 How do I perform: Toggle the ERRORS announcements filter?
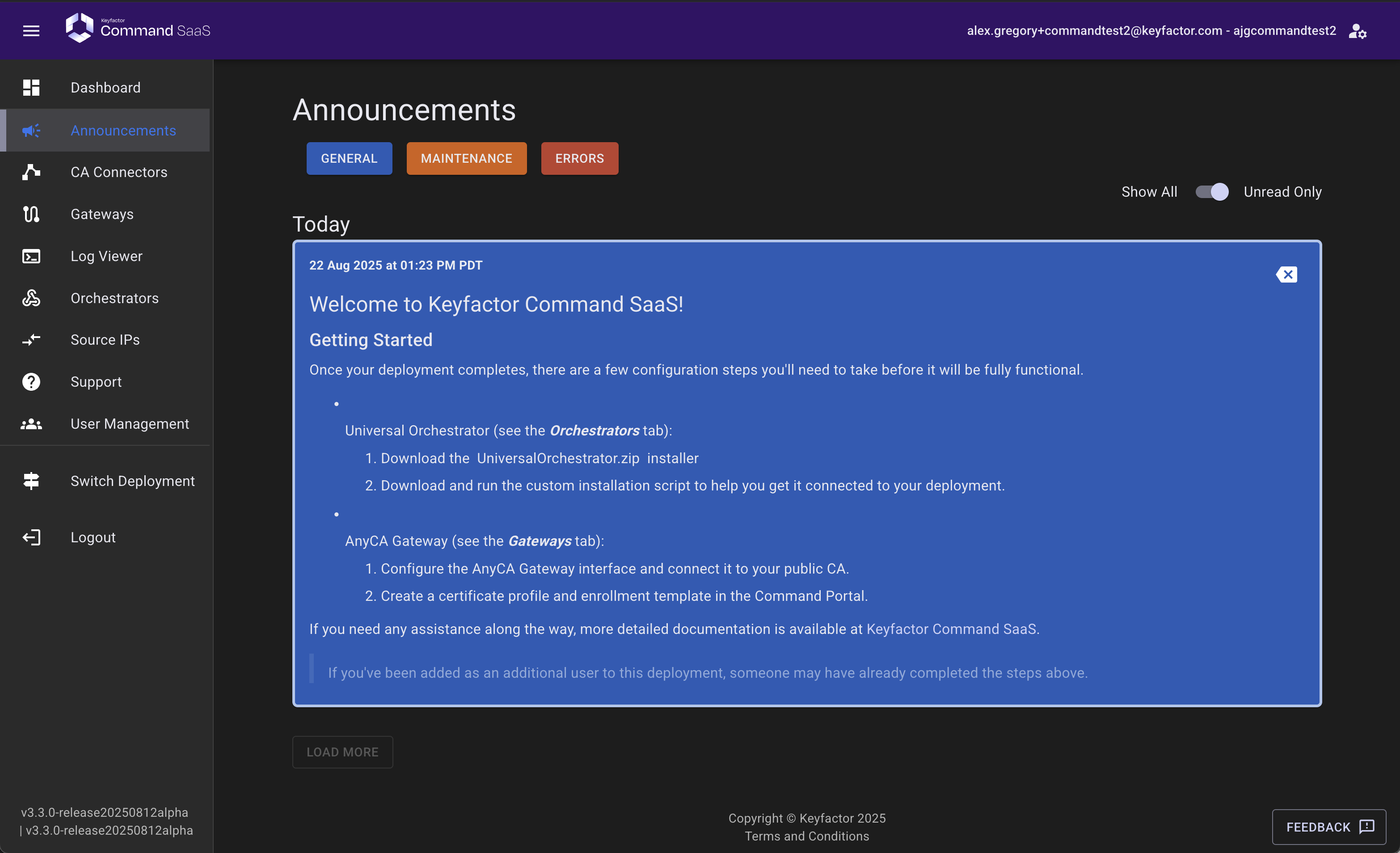click(579, 159)
